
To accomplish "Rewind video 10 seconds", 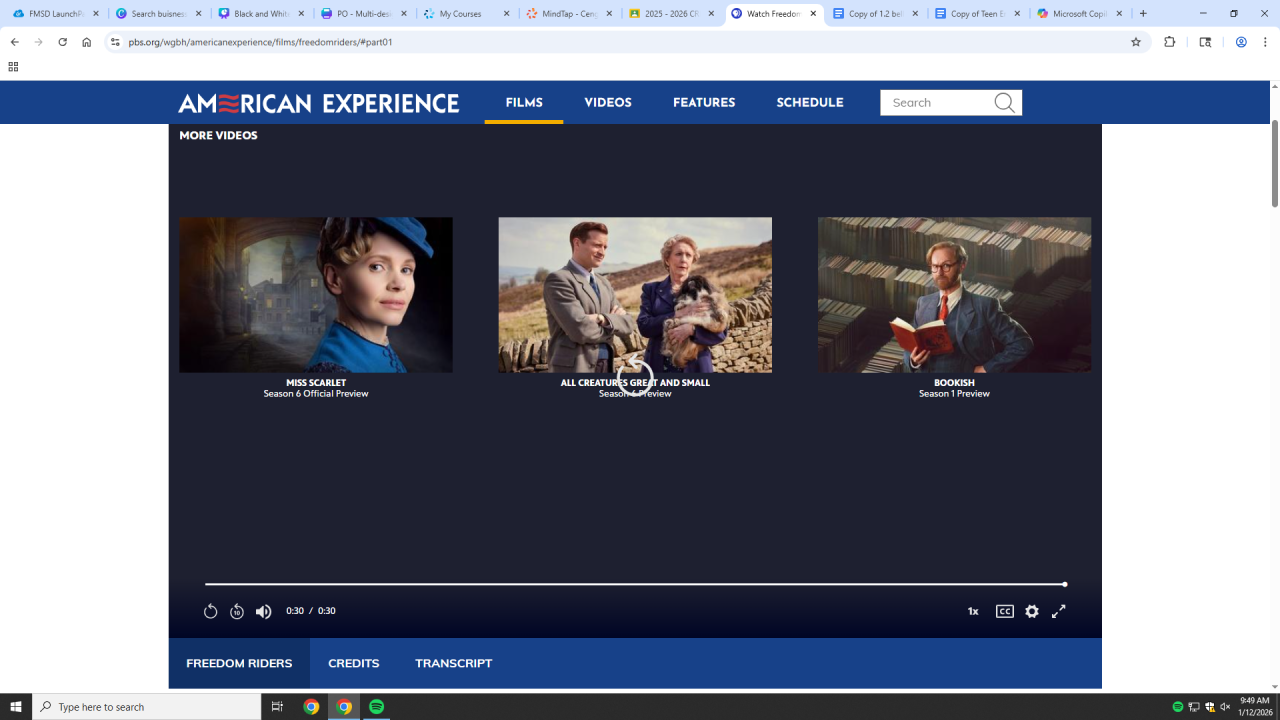I will 237,611.
